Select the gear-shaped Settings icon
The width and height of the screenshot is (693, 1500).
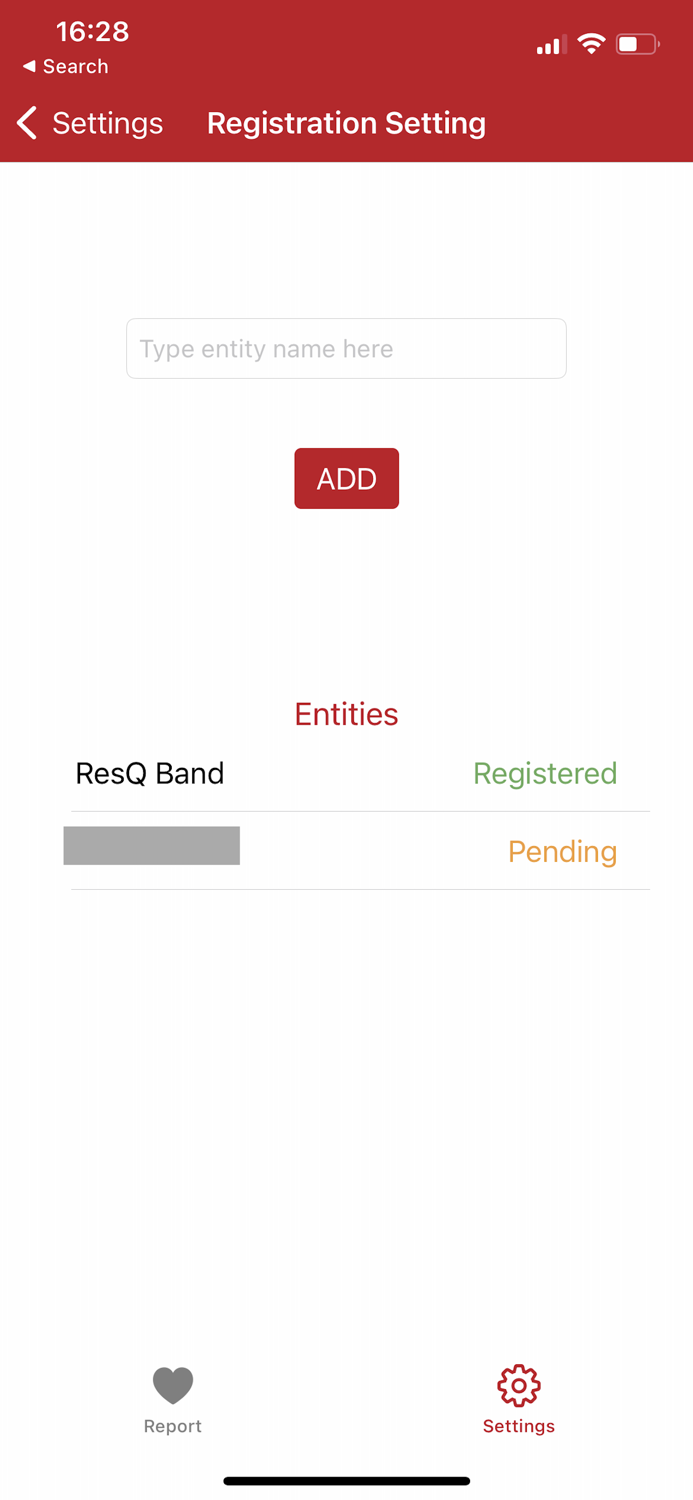pyautogui.click(x=518, y=1385)
